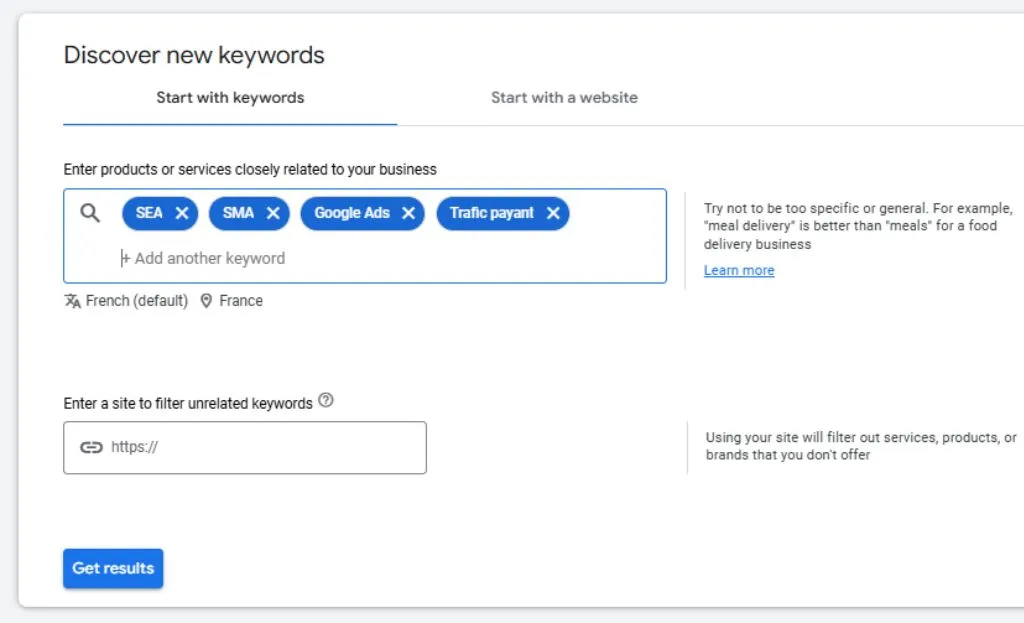Click 'Enter a site to filter unrelated keywords' label

coord(188,404)
